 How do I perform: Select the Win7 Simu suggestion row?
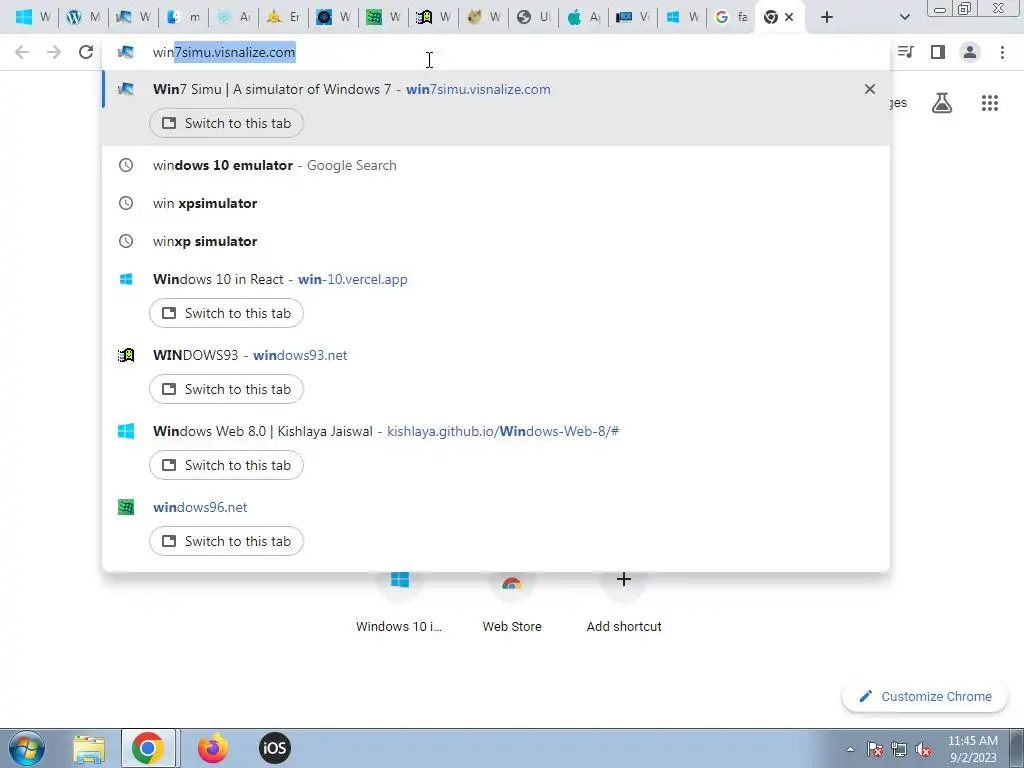496,108
